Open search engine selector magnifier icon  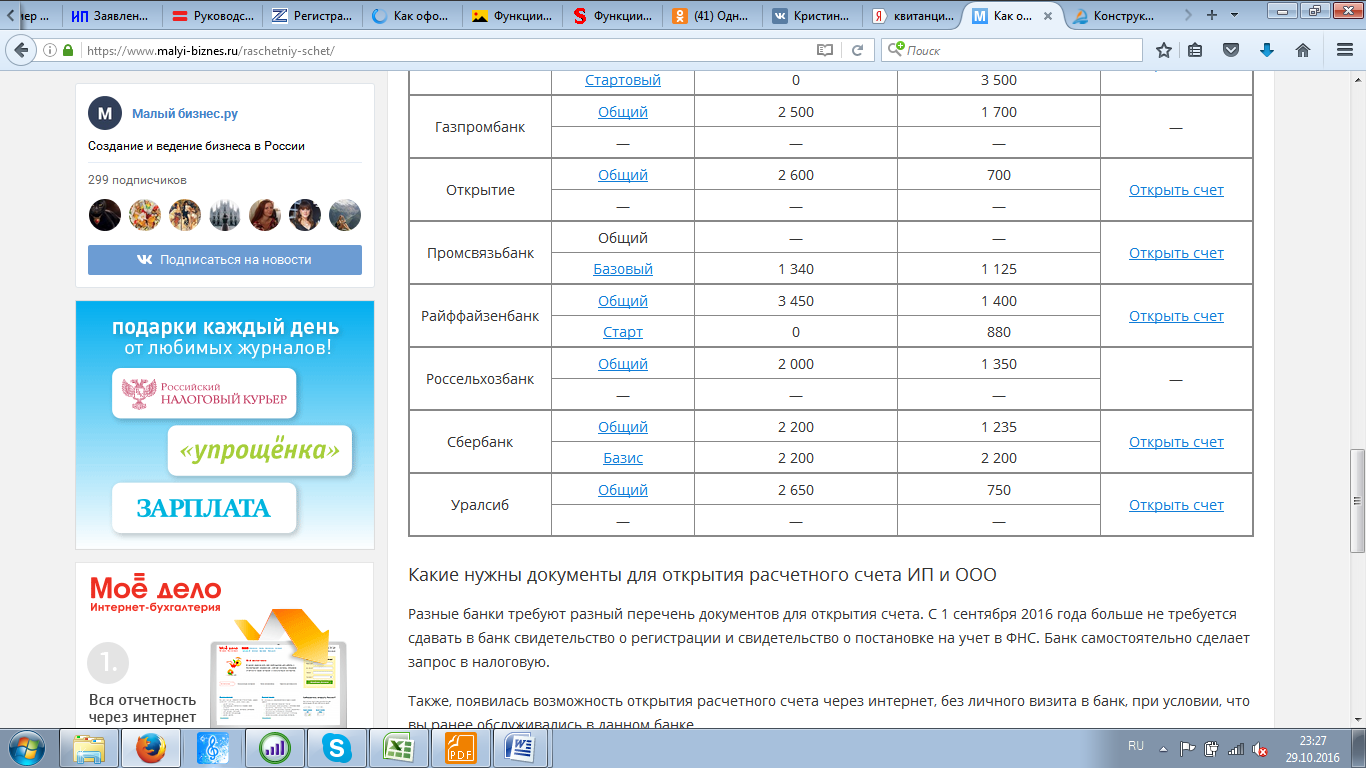(894, 50)
